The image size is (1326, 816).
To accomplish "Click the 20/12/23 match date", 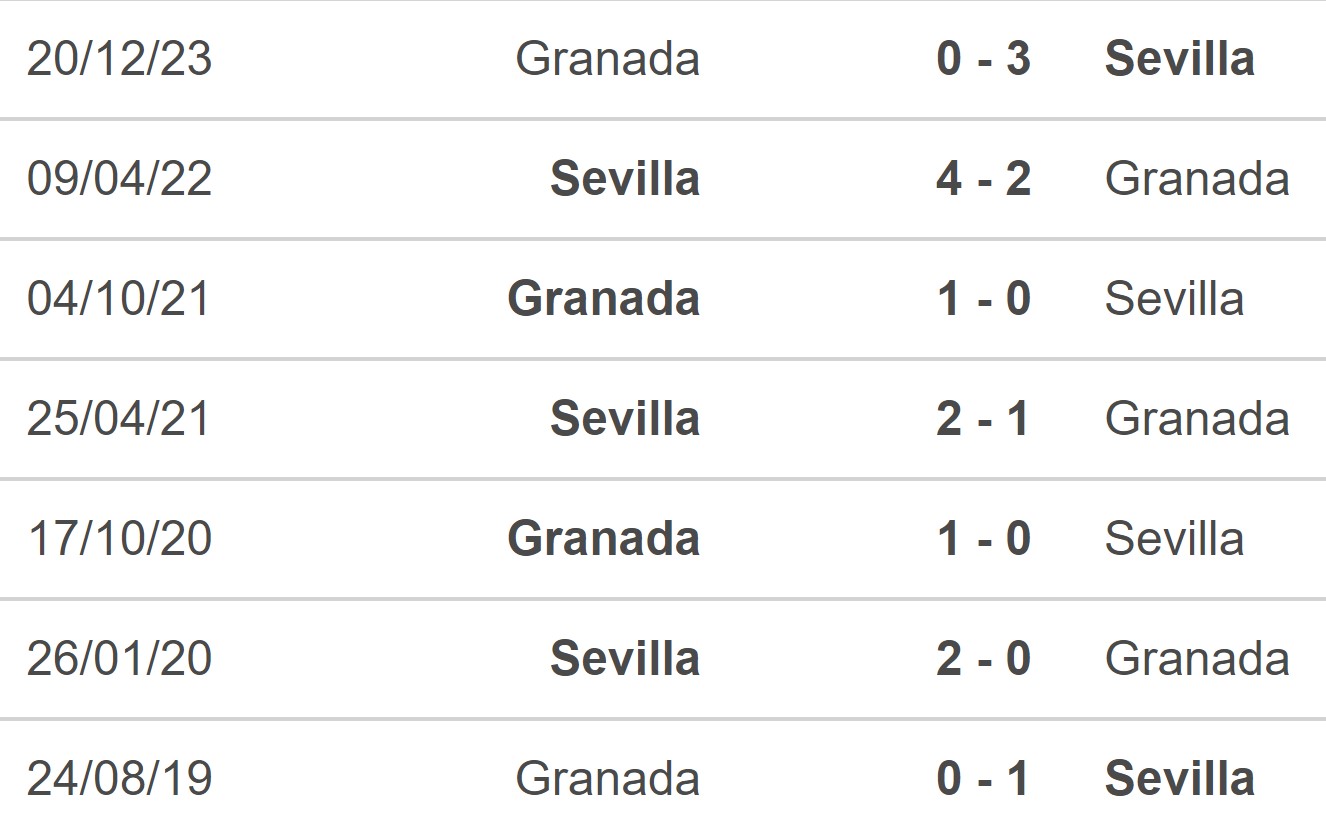I will [119, 59].
